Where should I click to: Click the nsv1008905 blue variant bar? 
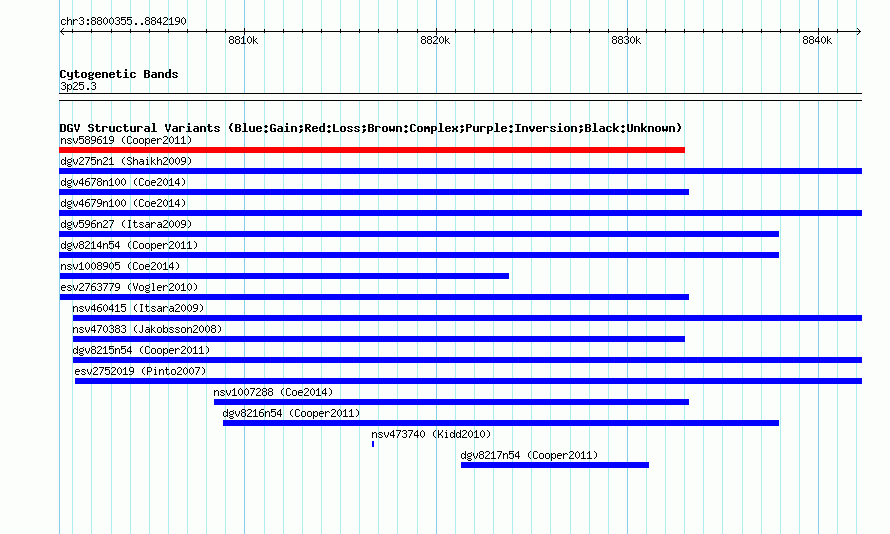click(x=284, y=276)
